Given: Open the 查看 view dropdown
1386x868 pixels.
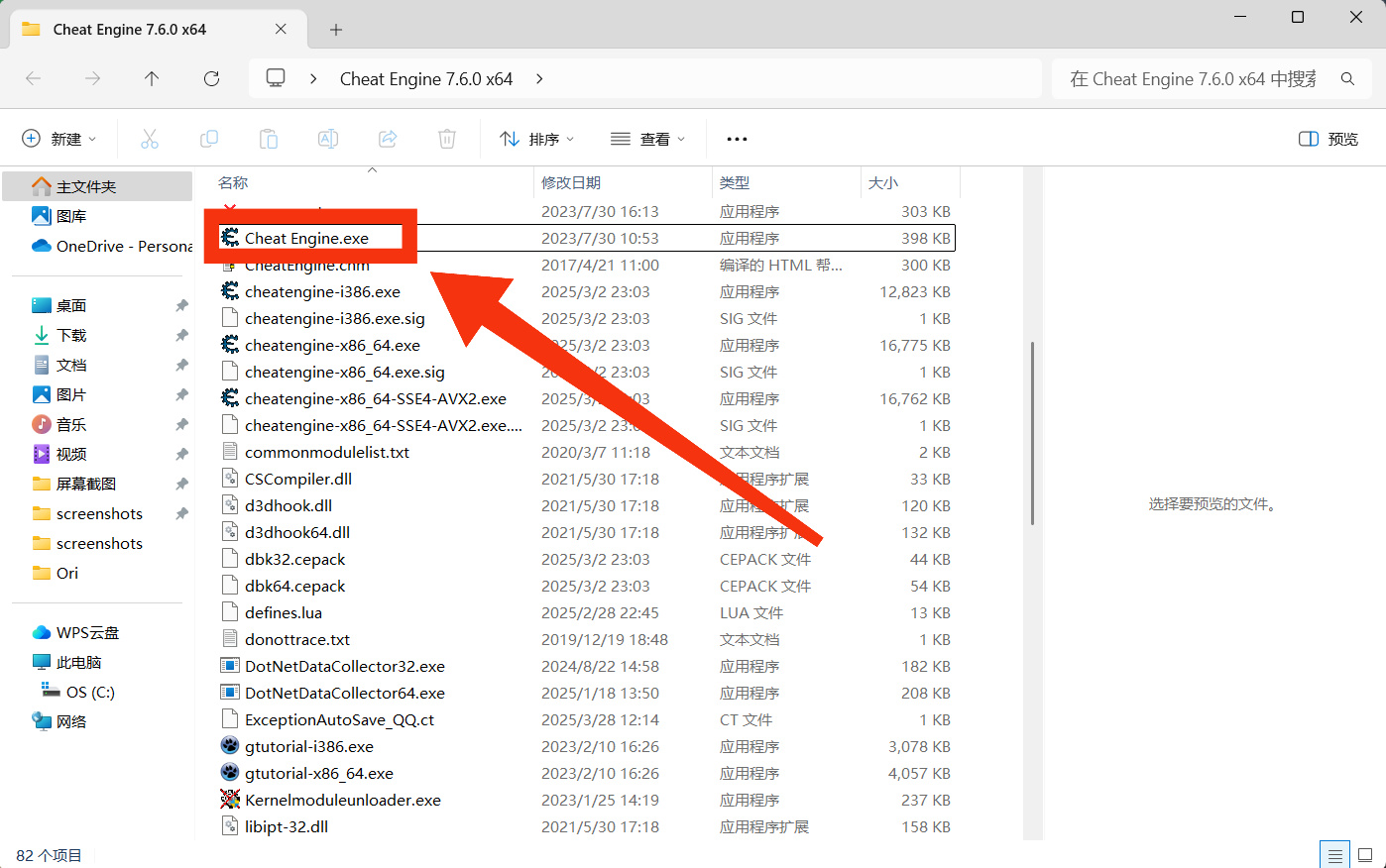Looking at the screenshot, I should (648, 139).
